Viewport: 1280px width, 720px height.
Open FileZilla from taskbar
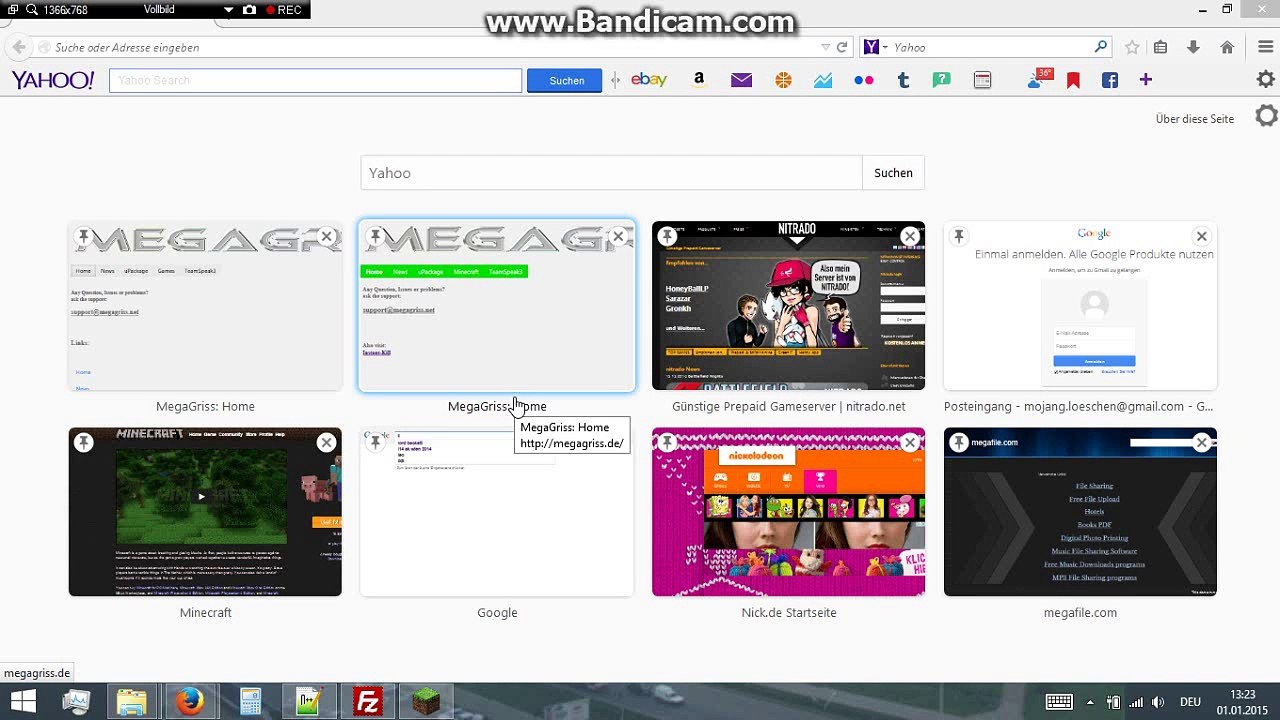pyautogui.click(x=368, y=702)
